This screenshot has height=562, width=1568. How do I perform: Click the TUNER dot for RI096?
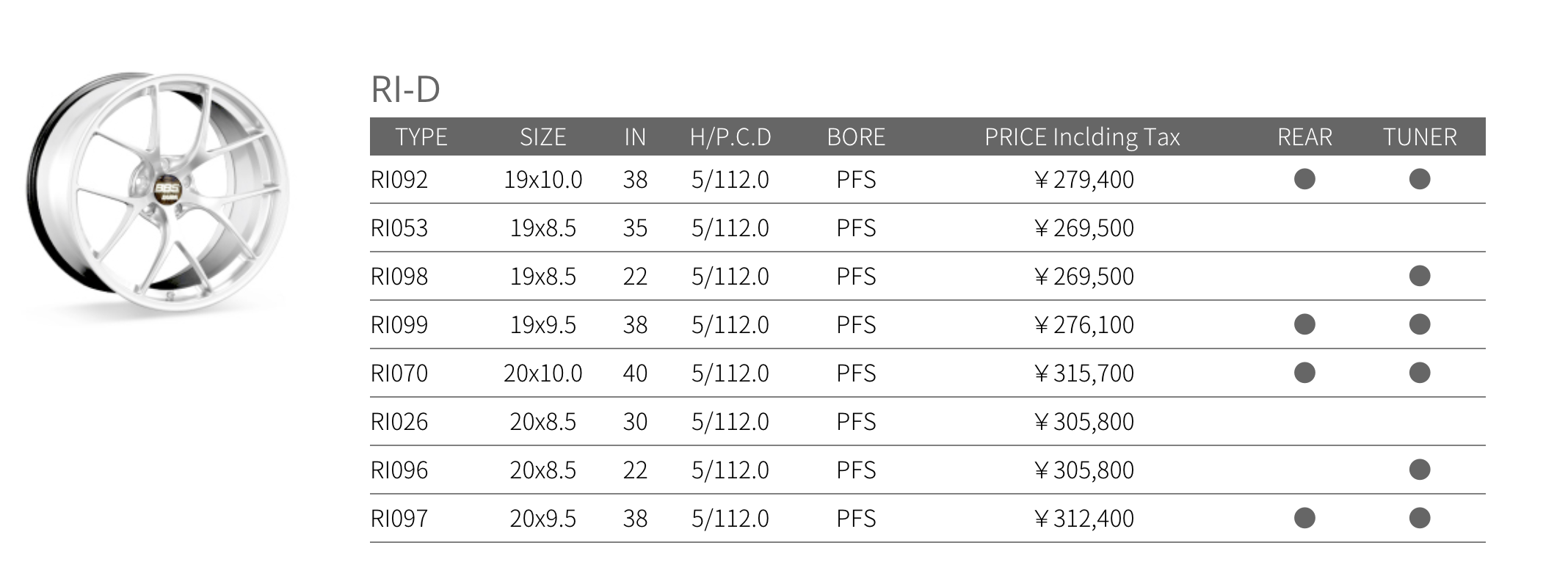[1420, 470]
